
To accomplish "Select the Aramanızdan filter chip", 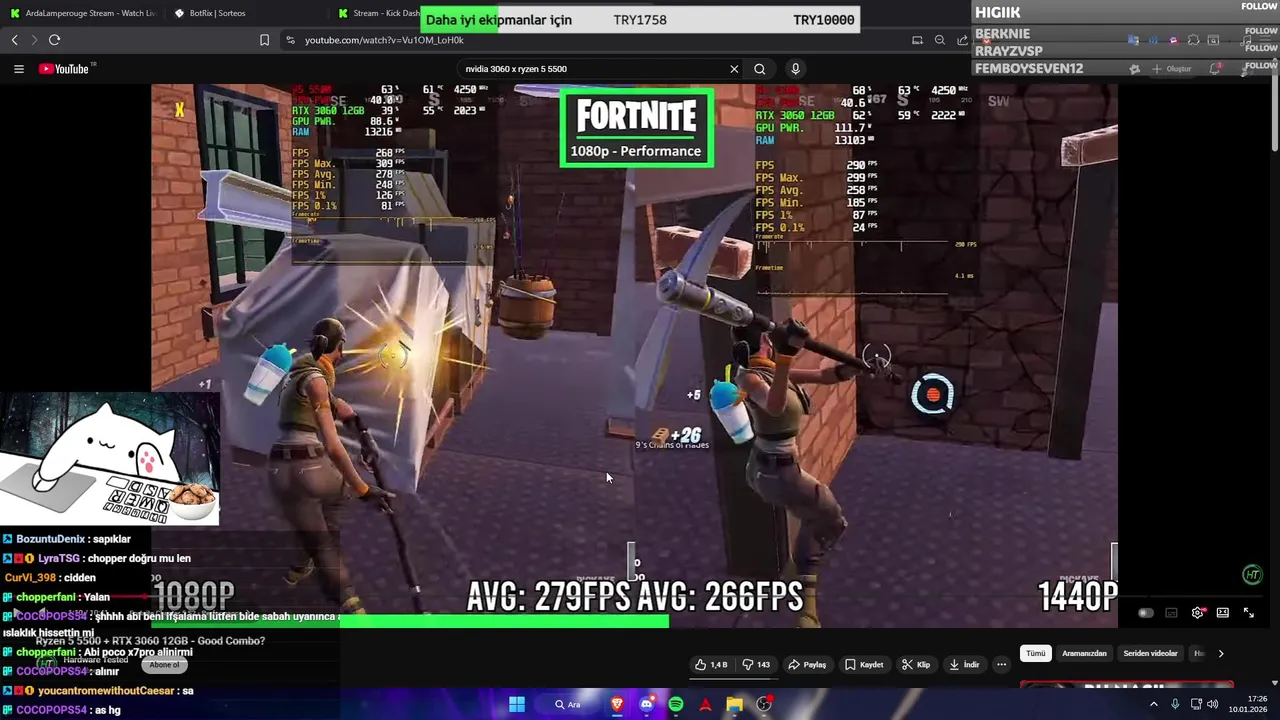I will tap(1084, 653).
